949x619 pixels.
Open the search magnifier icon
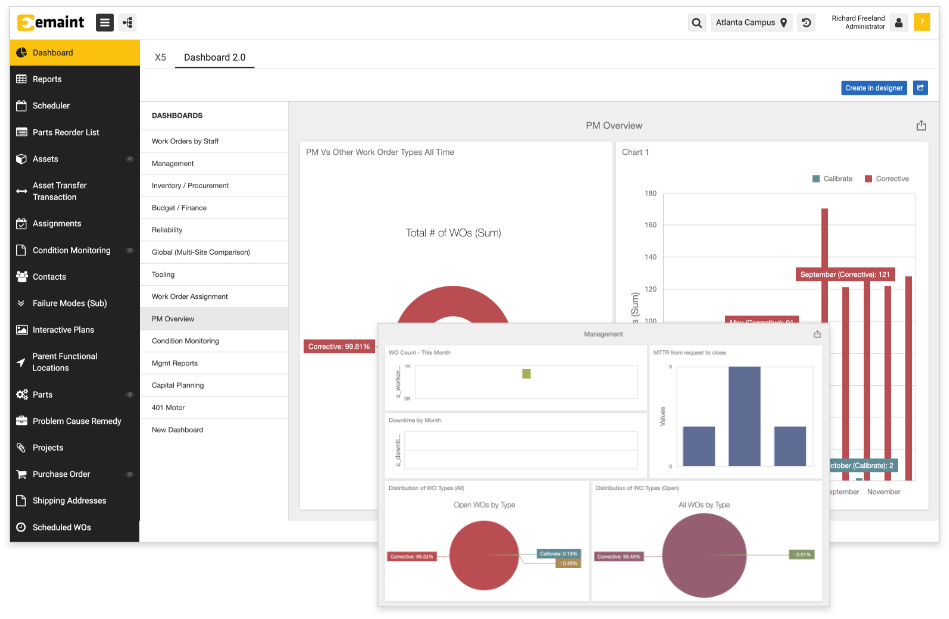(x=697, y=23)
